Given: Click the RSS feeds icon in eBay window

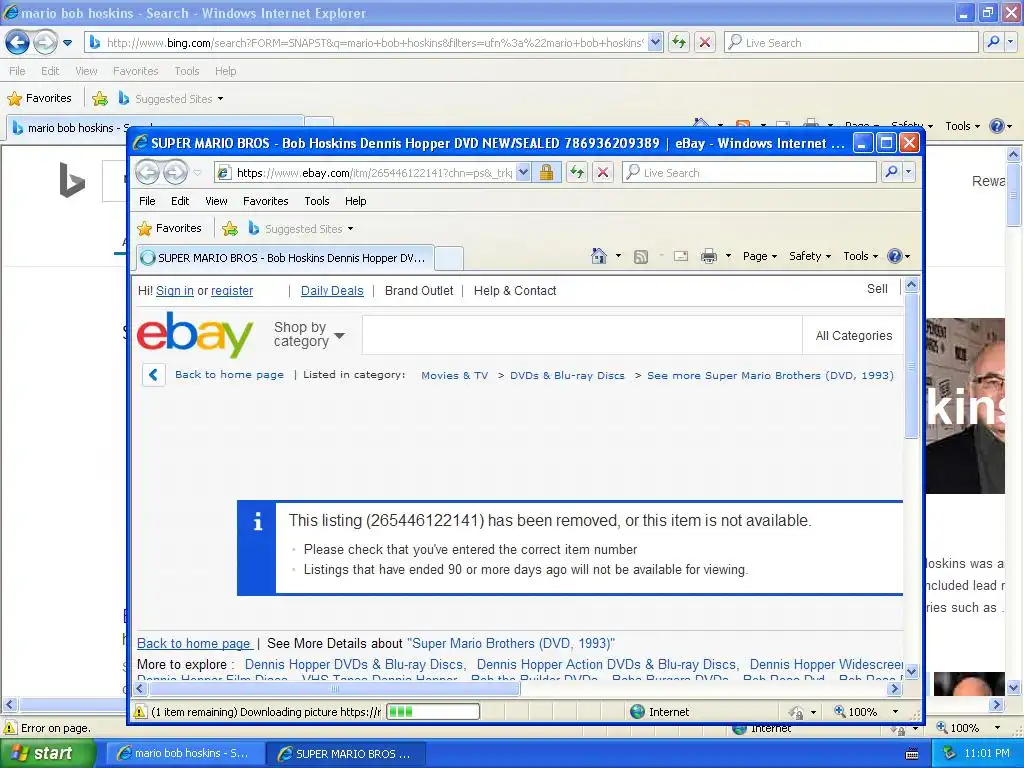Looking at the screenshot, I should pyautogui.click(x=641, y=257).
